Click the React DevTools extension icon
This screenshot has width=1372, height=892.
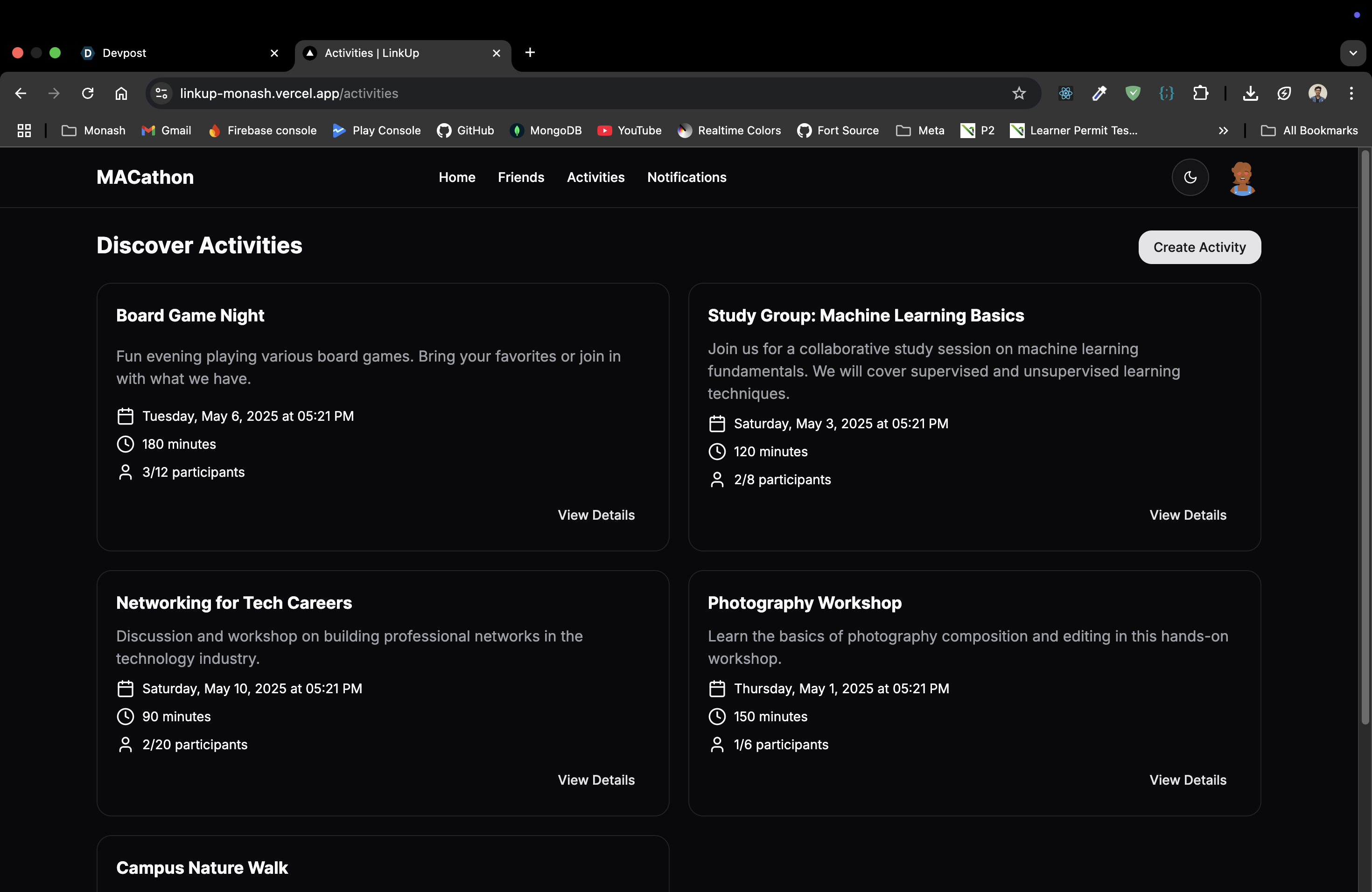pos(1065,93)
